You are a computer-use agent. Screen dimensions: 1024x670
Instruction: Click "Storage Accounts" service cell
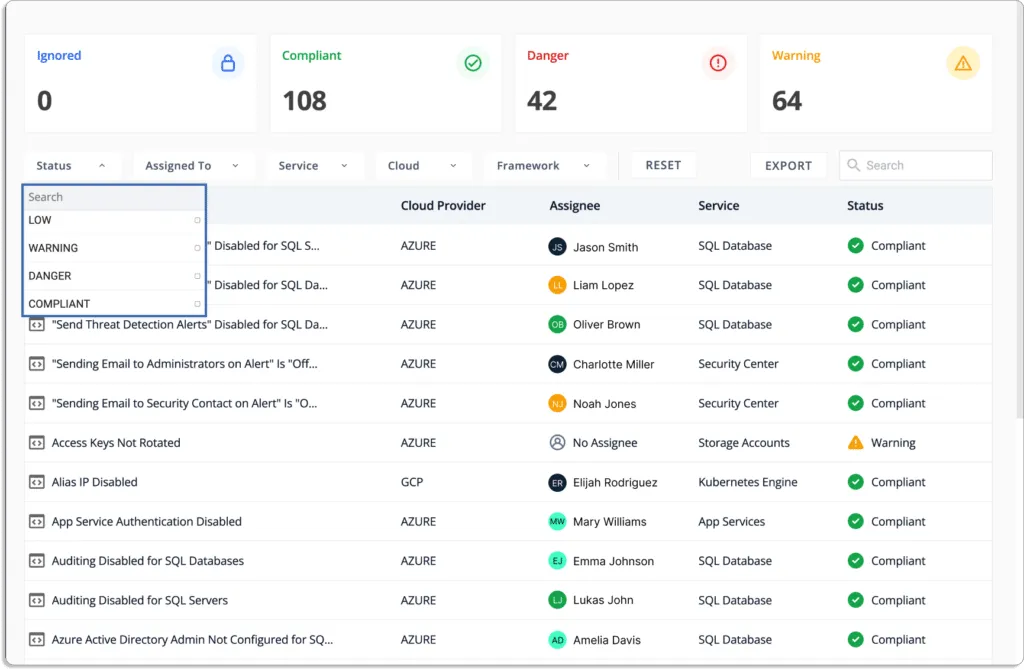pyautogui.click(x=744, y=443)
